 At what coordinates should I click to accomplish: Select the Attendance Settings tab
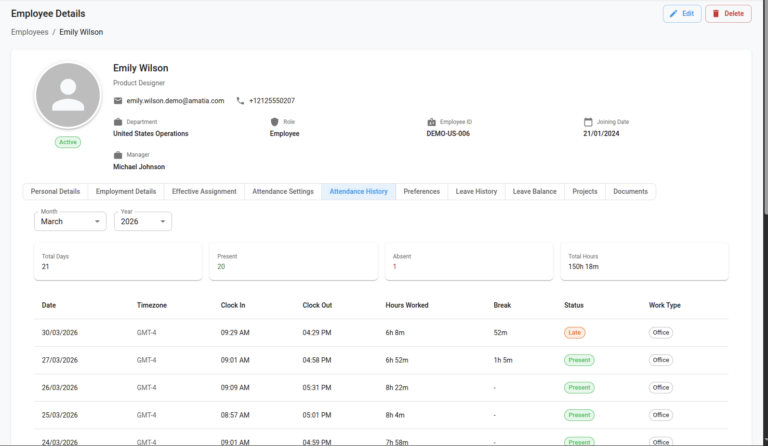coord(283,191)
